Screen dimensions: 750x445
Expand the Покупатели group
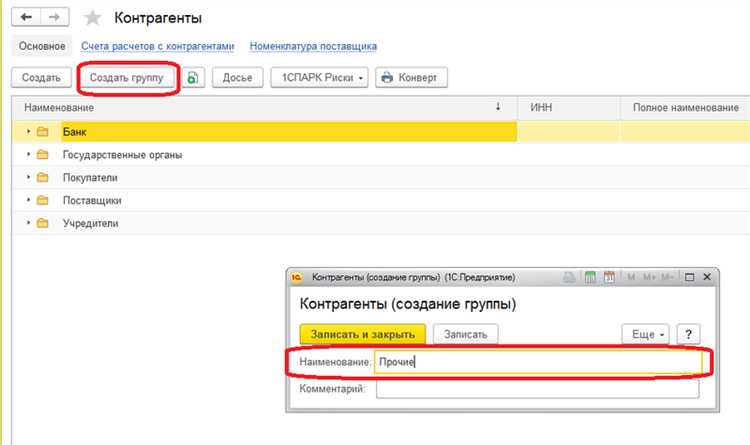point(28,178)
